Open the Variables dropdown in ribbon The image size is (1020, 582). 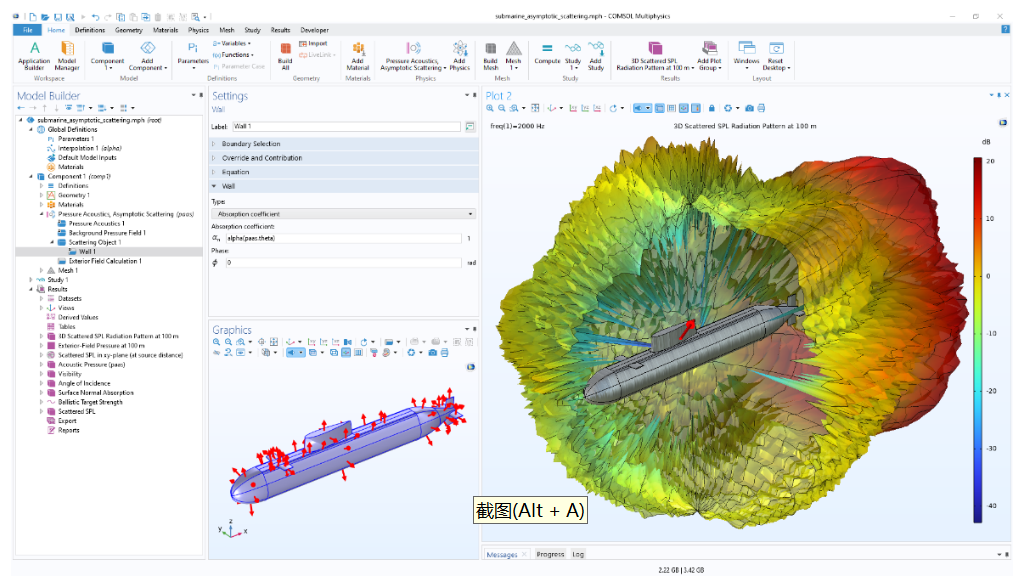232,44
